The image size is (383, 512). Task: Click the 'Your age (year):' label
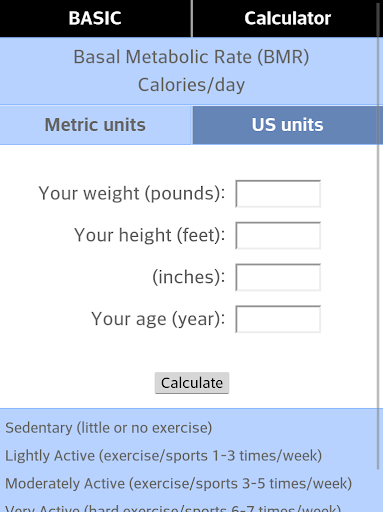[x=158, y=319]
